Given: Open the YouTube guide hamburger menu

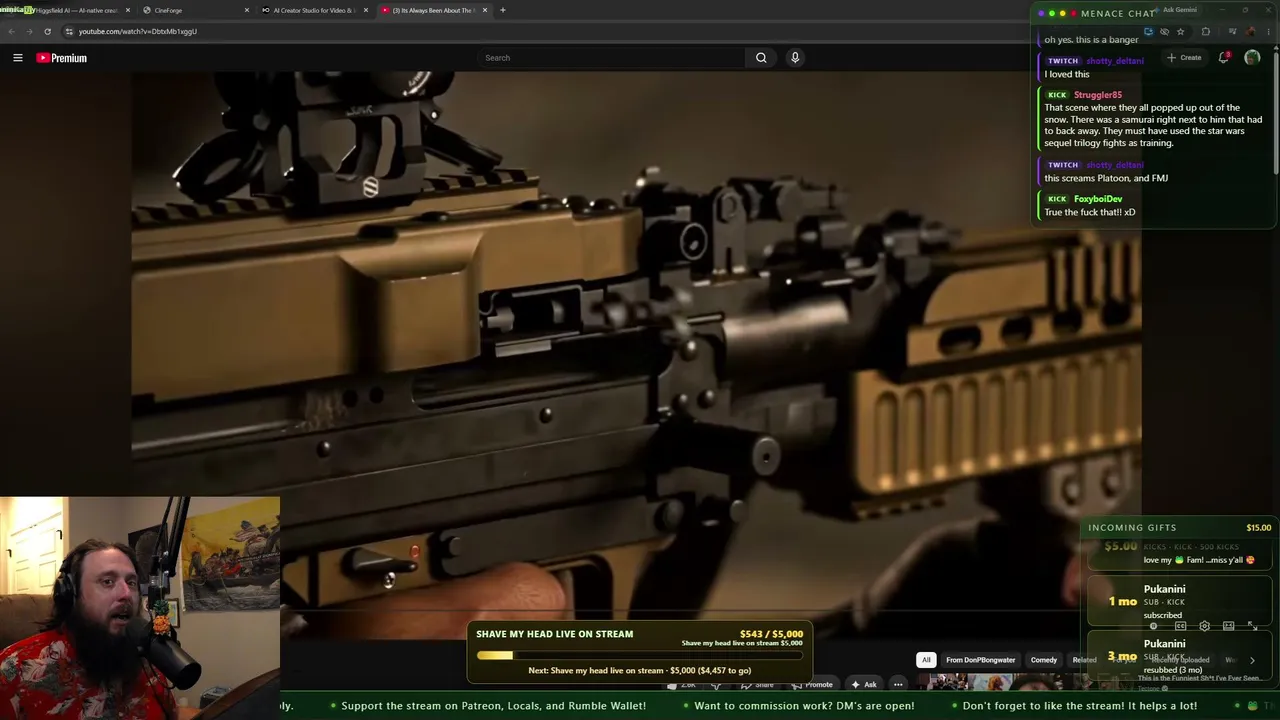Looking at the screenshot, I should coord(17,58).
